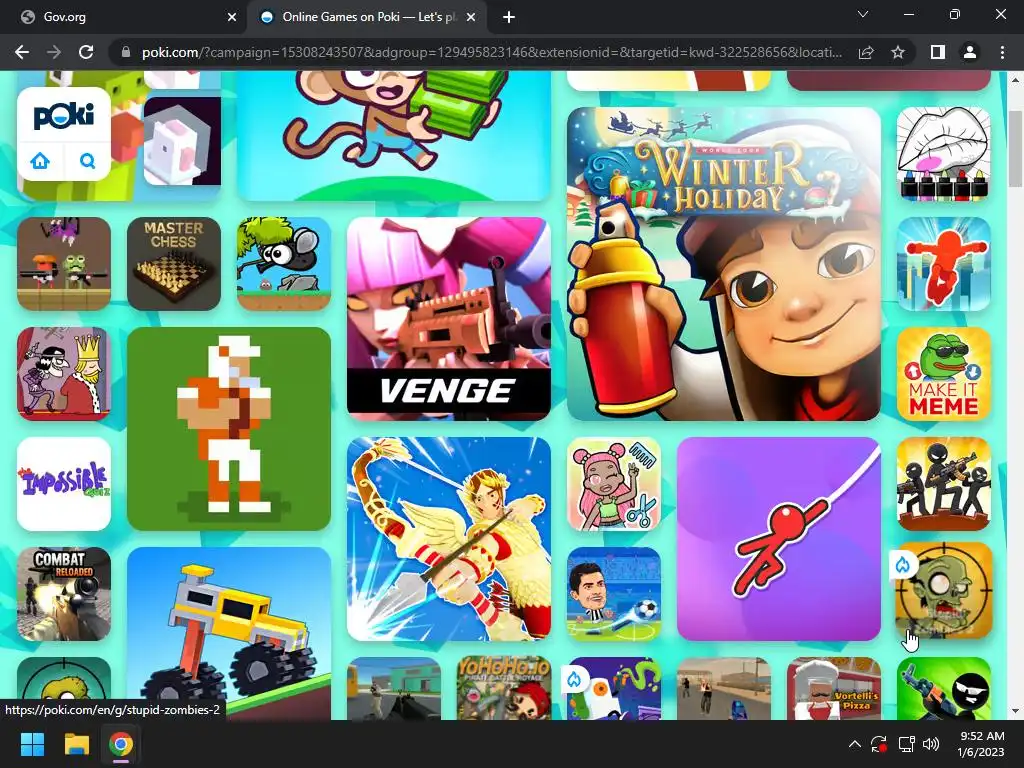
Task: Open a new browser tab
Action: 509,17
